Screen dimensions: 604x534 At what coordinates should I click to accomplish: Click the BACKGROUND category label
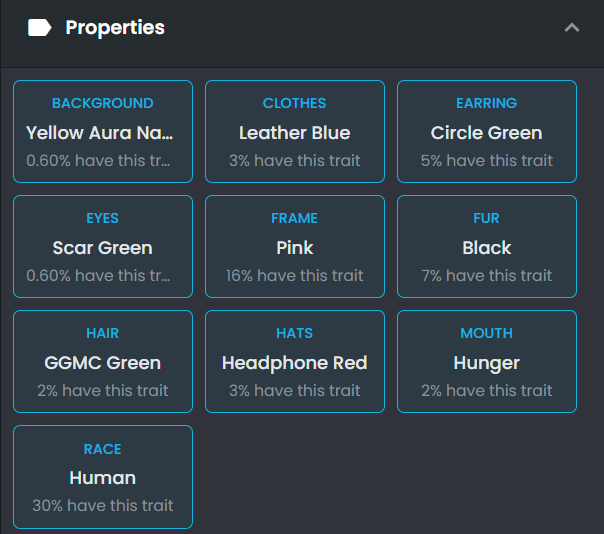click(103, 103)
